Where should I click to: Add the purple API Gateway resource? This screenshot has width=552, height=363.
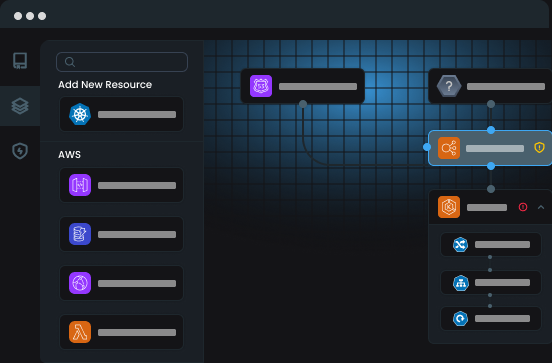(121, 185)
